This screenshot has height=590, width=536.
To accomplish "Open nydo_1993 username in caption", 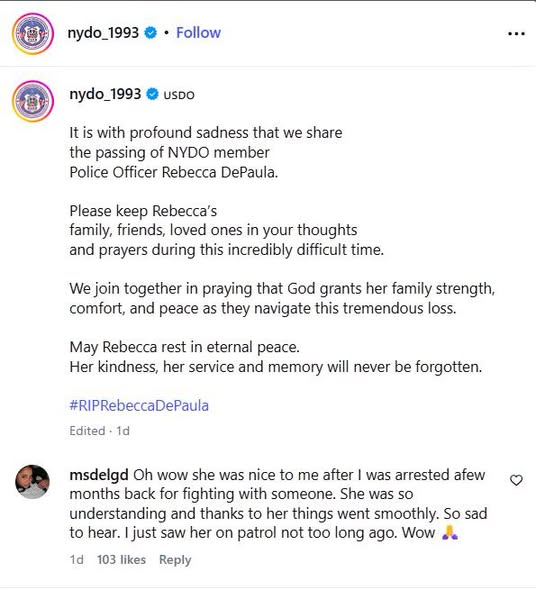I will coord(105,94).
